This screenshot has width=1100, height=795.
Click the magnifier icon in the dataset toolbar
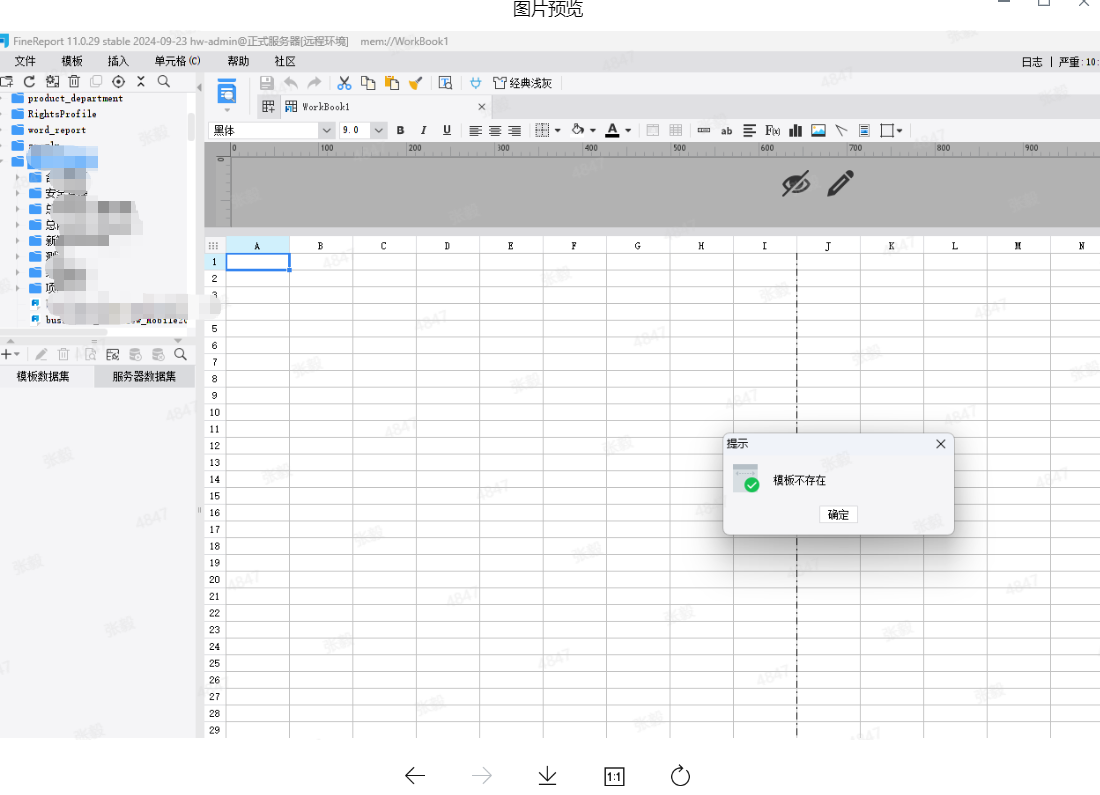[x=180, y=354]
